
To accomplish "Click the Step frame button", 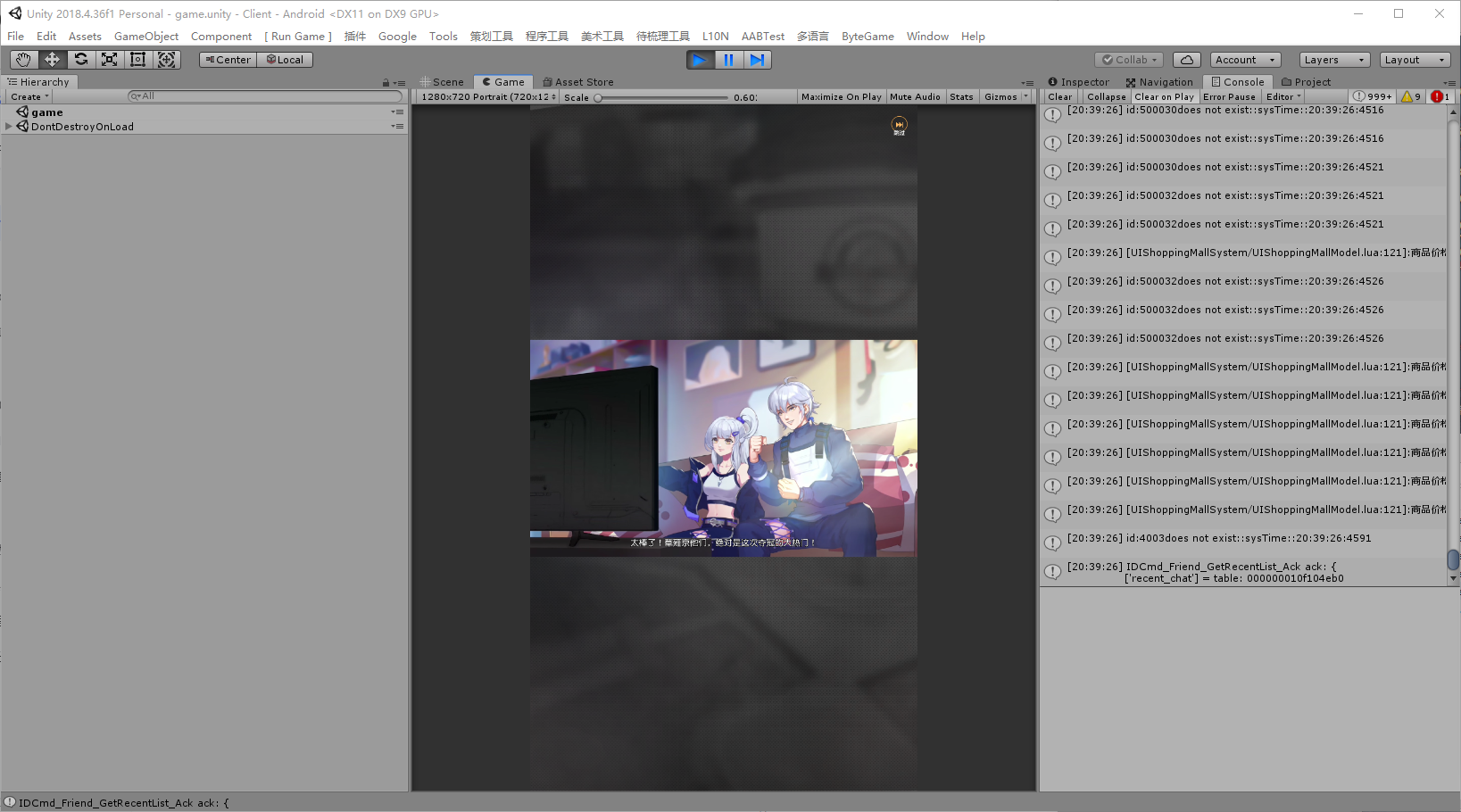I will tap(757, 60).
